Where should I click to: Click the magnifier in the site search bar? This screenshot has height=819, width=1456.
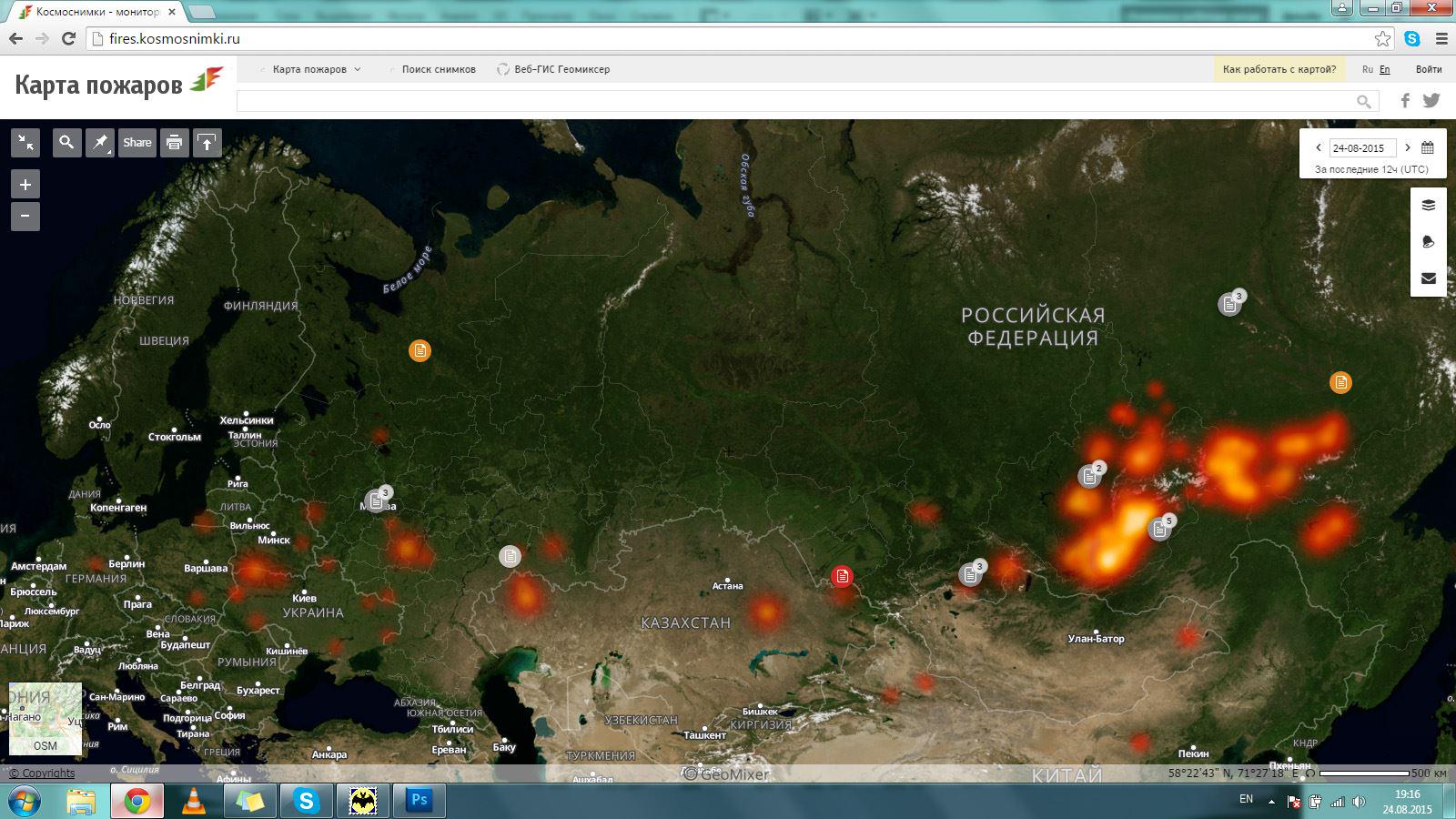pyautogui.click(x=1363, y=101)
